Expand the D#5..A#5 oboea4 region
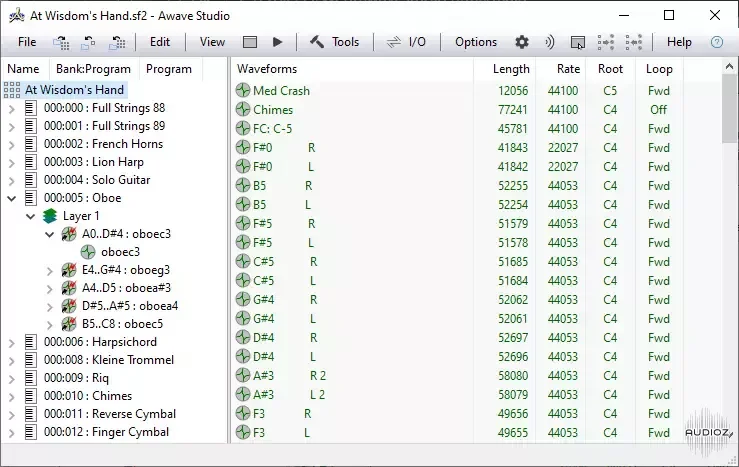Viewport: 739px width, 467px height. click(49, 307)
